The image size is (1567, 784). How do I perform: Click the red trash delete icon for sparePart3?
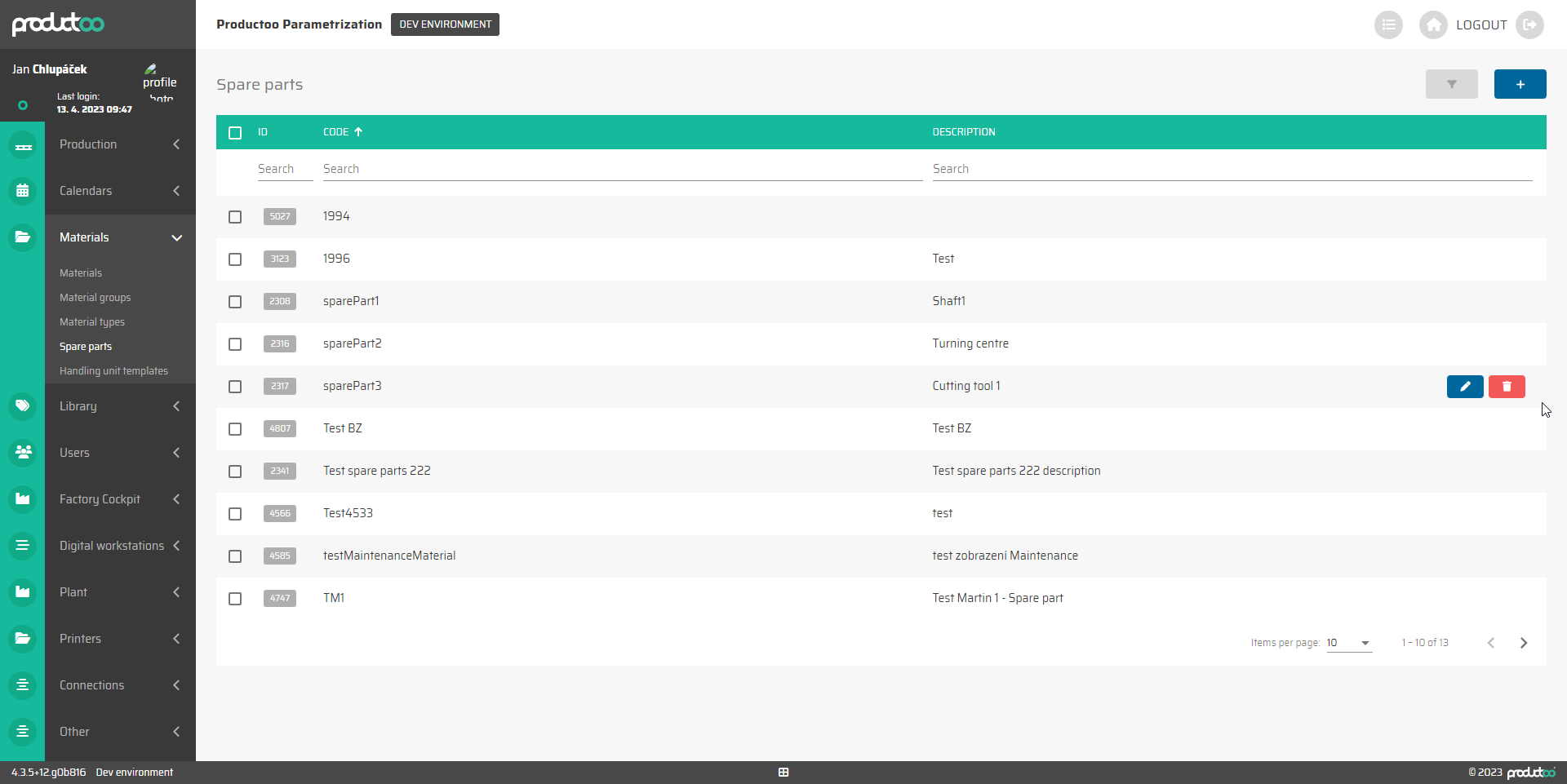pos(1507,386)
